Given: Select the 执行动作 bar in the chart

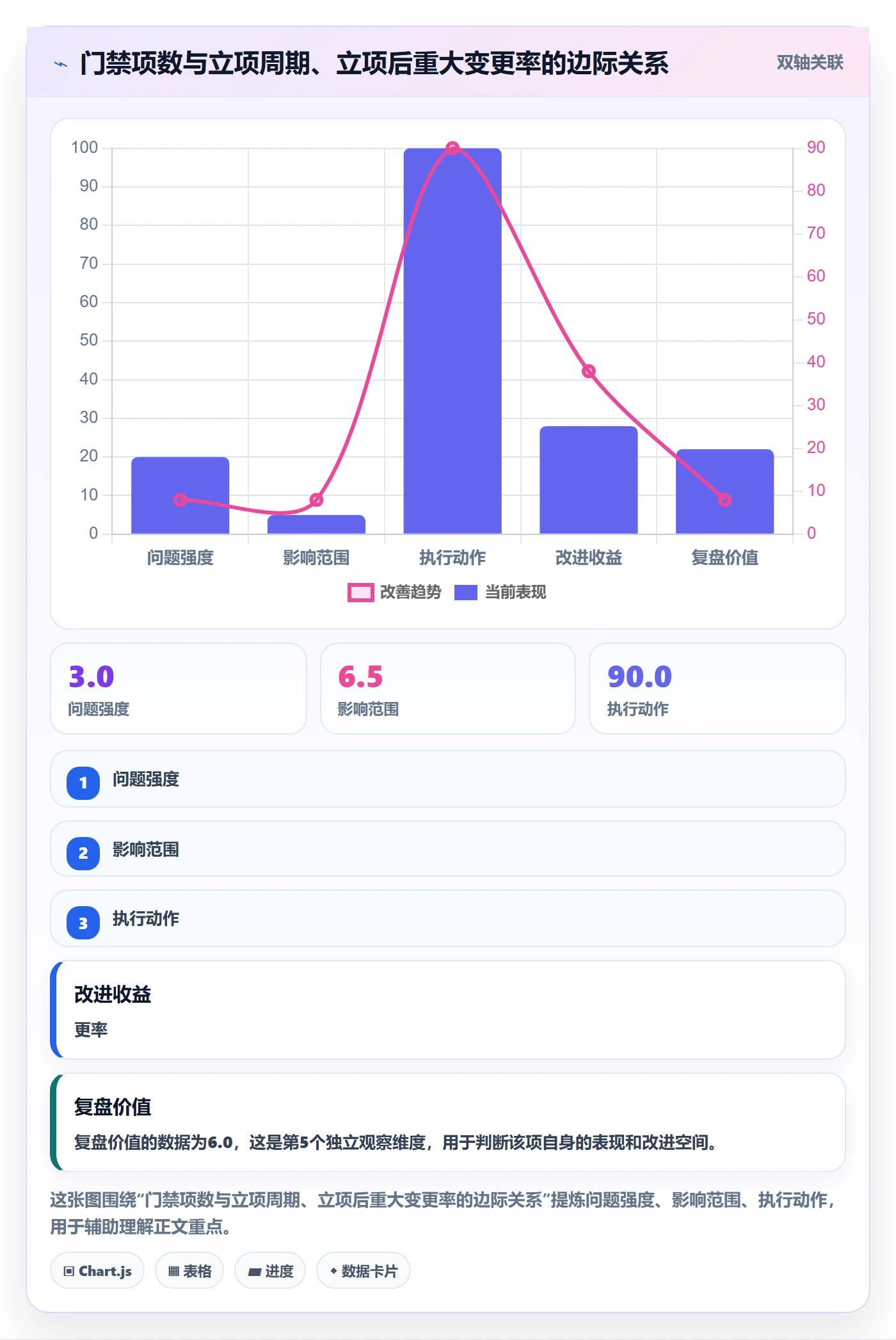Looking at the screenshot, I should click(x=452, y=341).
